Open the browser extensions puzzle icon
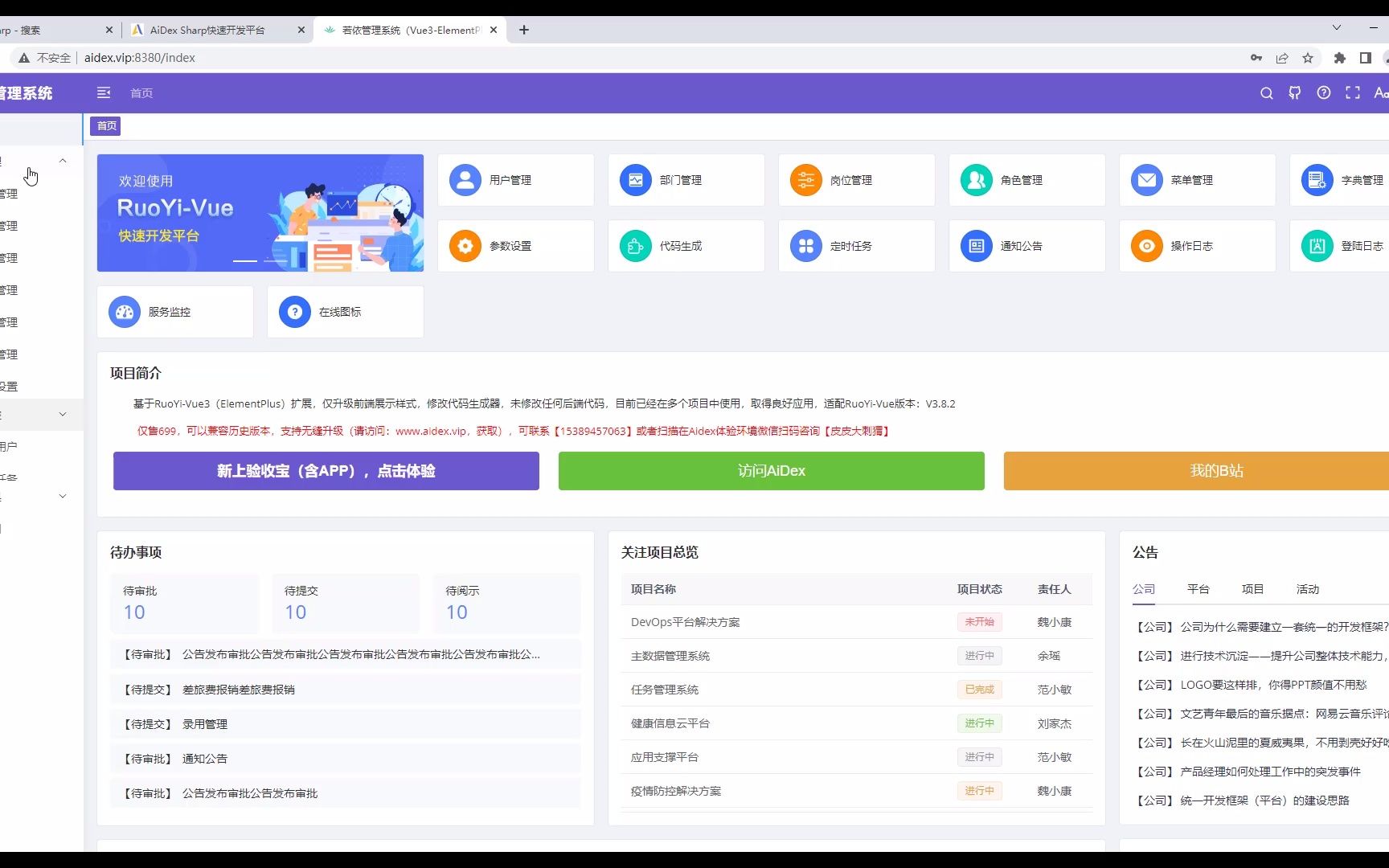 click(x=1339, y=58)
